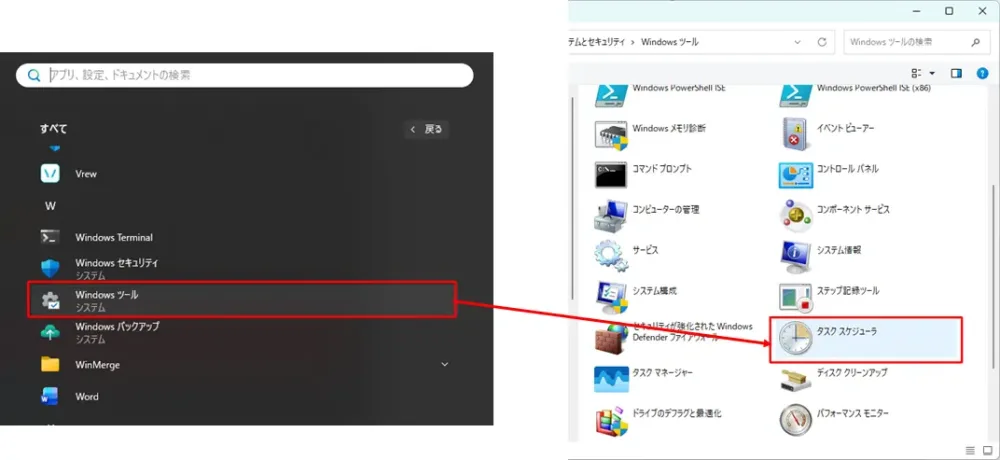
Task: Click the 戻る back button
Action: pos(426,129)
